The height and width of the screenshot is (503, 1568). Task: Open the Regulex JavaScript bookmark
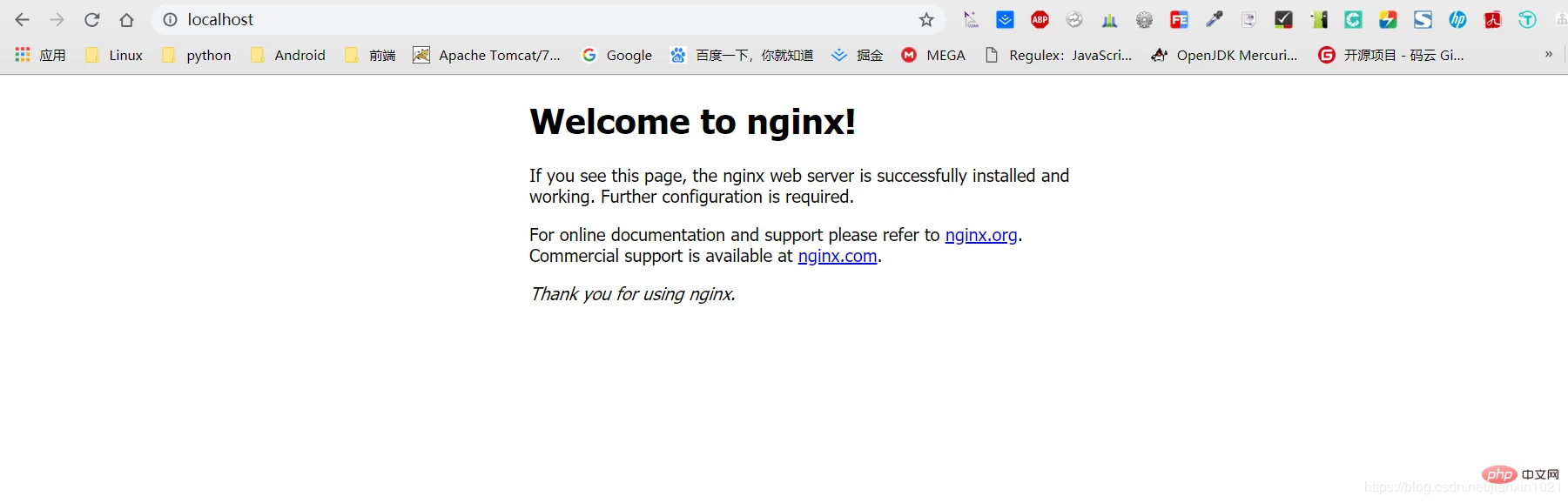click(1058, 55)
